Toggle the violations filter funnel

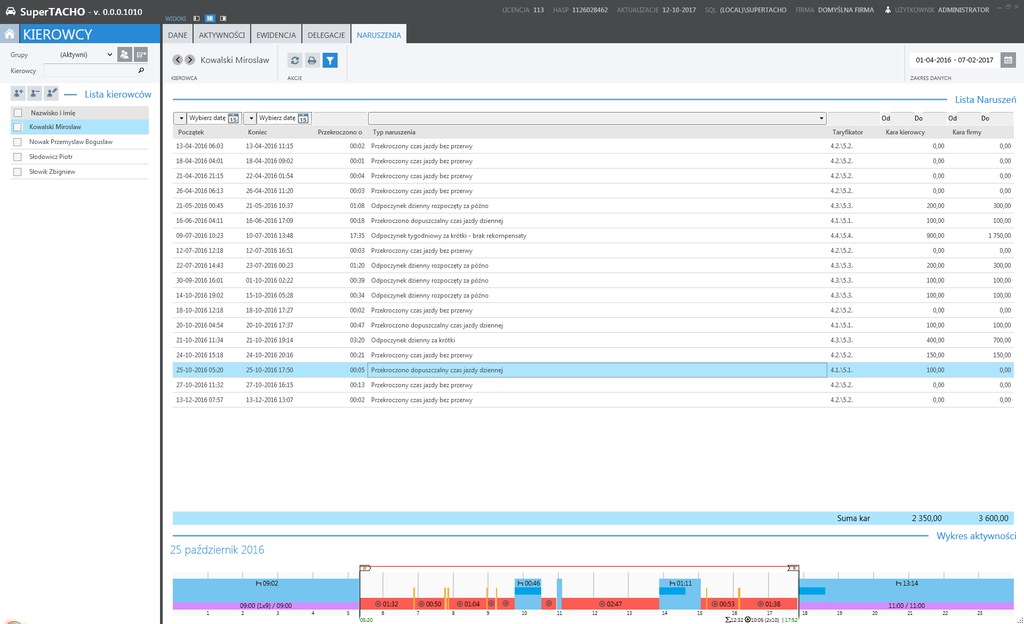(330, 61)
